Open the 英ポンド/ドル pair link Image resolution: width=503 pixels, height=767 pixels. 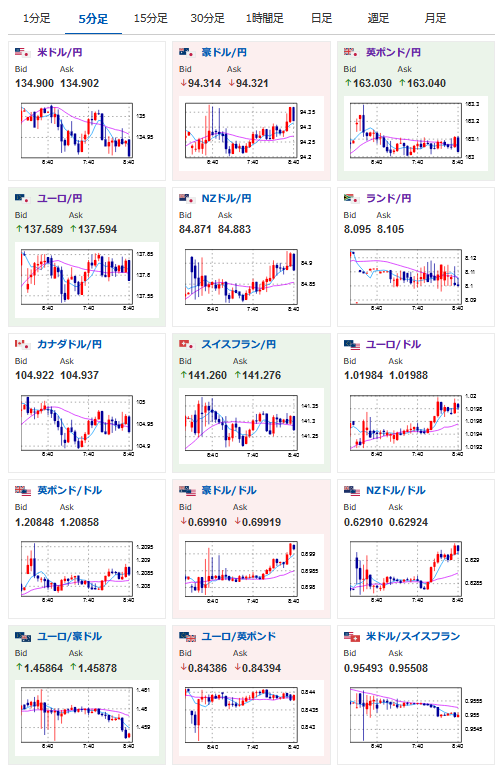click(69, 490)
